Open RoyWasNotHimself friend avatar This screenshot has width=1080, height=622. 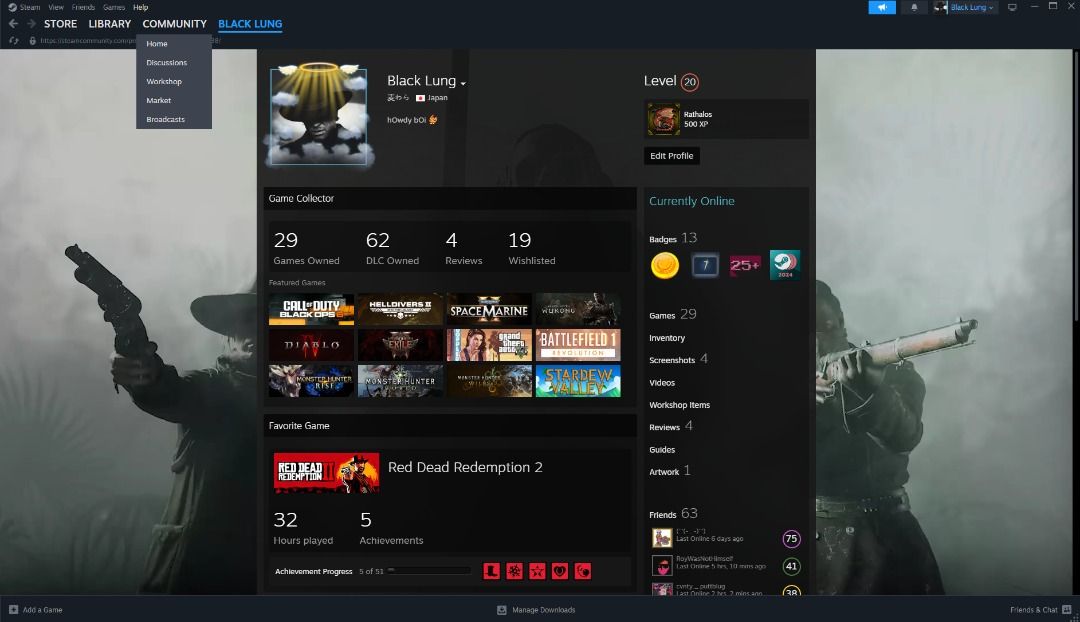[662, 566]
